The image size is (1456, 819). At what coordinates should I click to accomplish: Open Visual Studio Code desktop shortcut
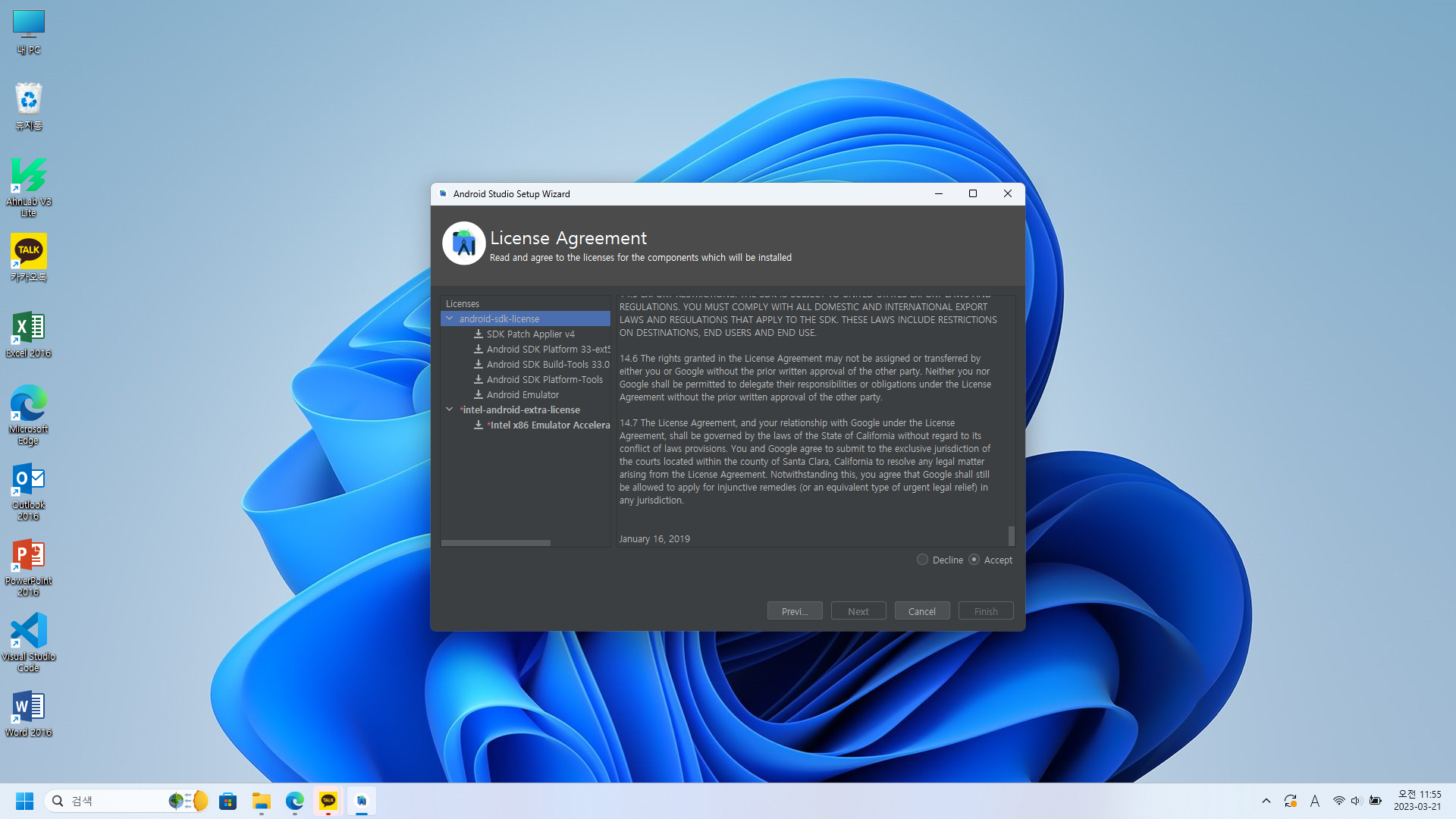(x=29, y=642)
